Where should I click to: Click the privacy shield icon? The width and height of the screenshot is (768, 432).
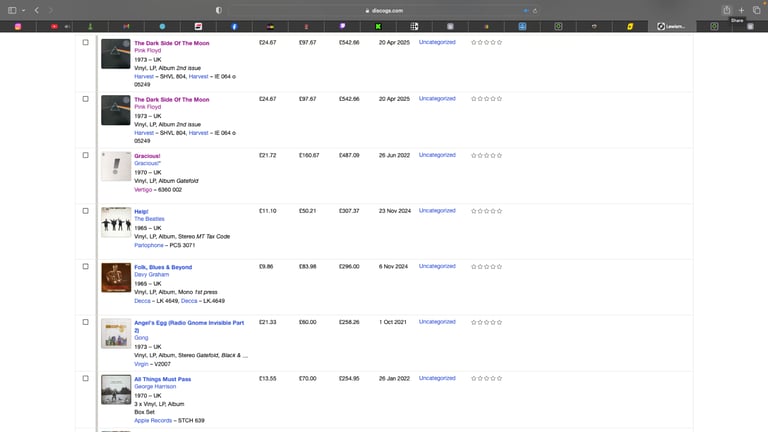tap(219, 10)
